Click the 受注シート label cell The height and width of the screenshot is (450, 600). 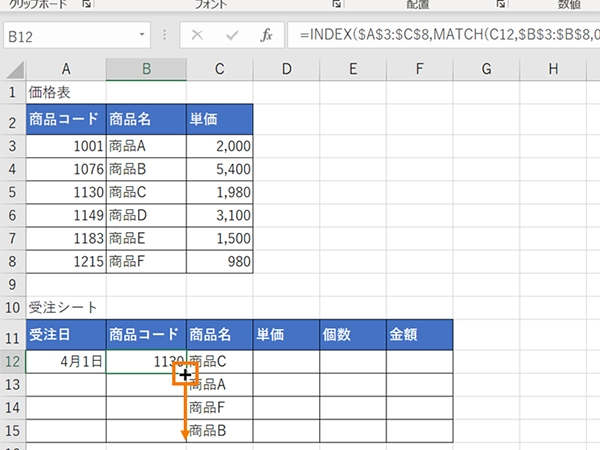pos(66,308)
